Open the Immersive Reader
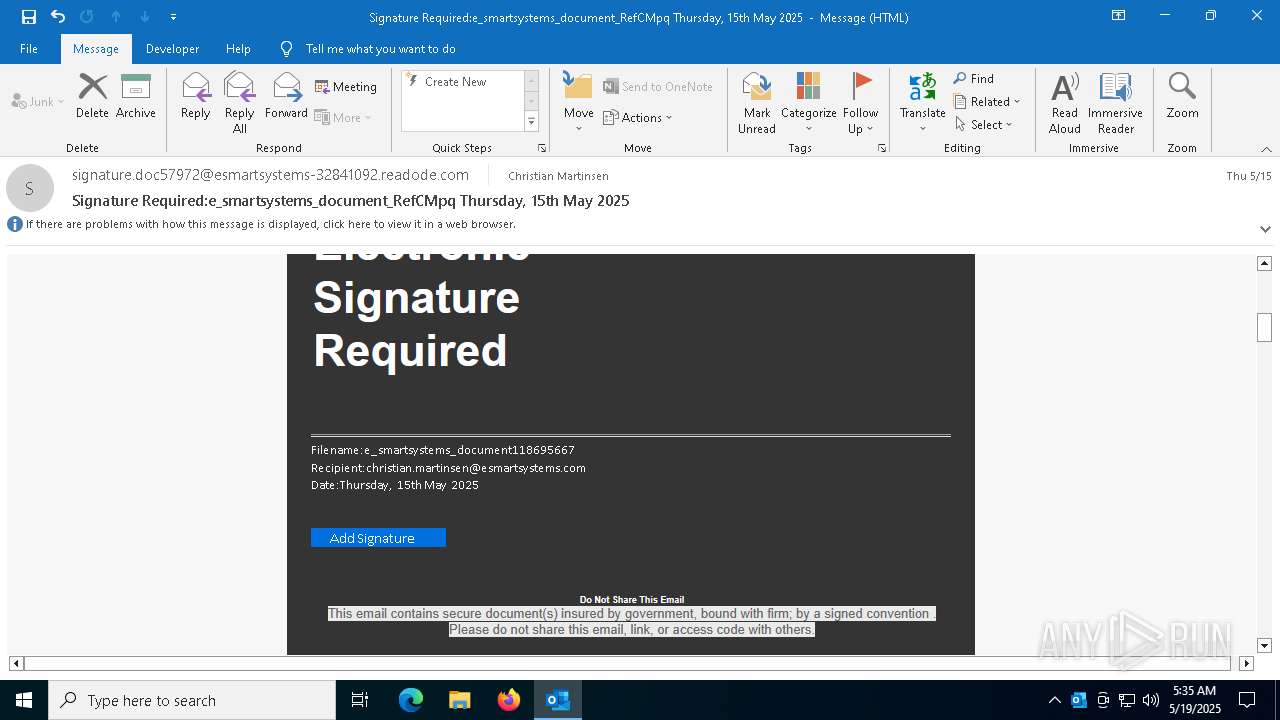 point(1115,102)
